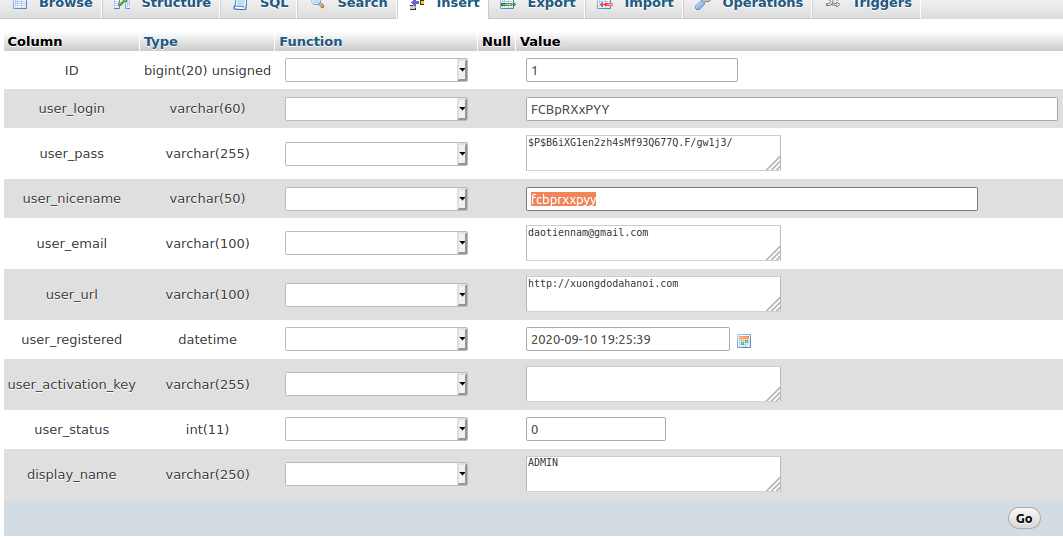1063x538 pixels.
Task: Focus the user_login value field
Action: (792, 109)
